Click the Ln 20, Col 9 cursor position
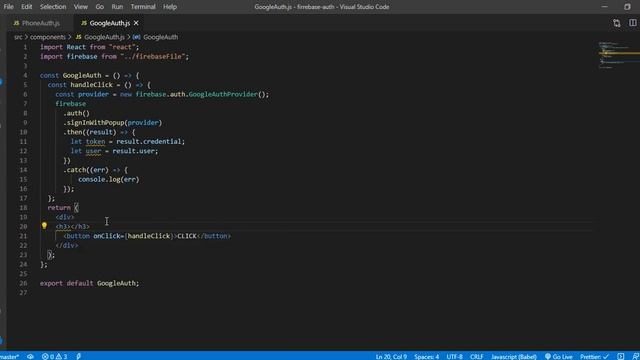The image size is (640, 360). pyautogui.click(x=391, y=356)
